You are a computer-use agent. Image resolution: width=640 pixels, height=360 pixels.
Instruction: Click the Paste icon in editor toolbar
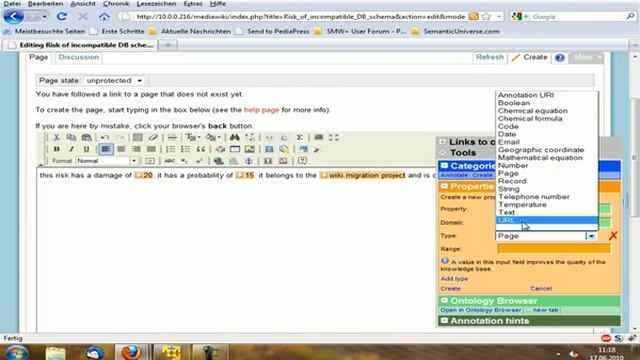[86, 138]
